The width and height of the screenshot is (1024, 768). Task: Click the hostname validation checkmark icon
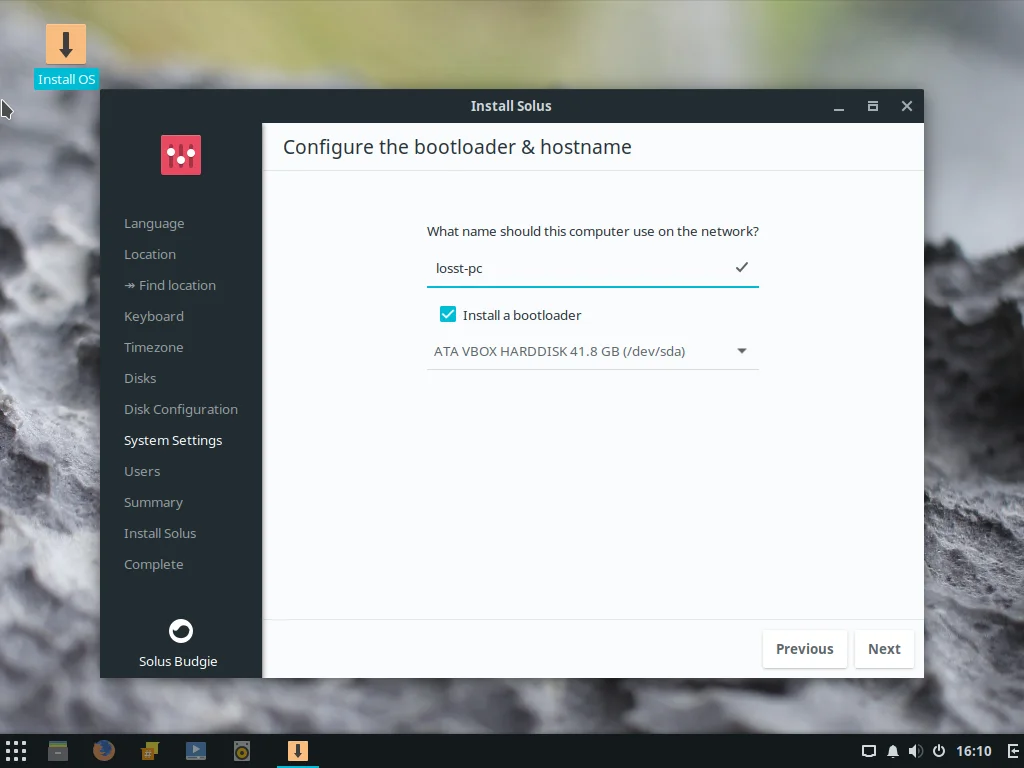click(742, 267)
